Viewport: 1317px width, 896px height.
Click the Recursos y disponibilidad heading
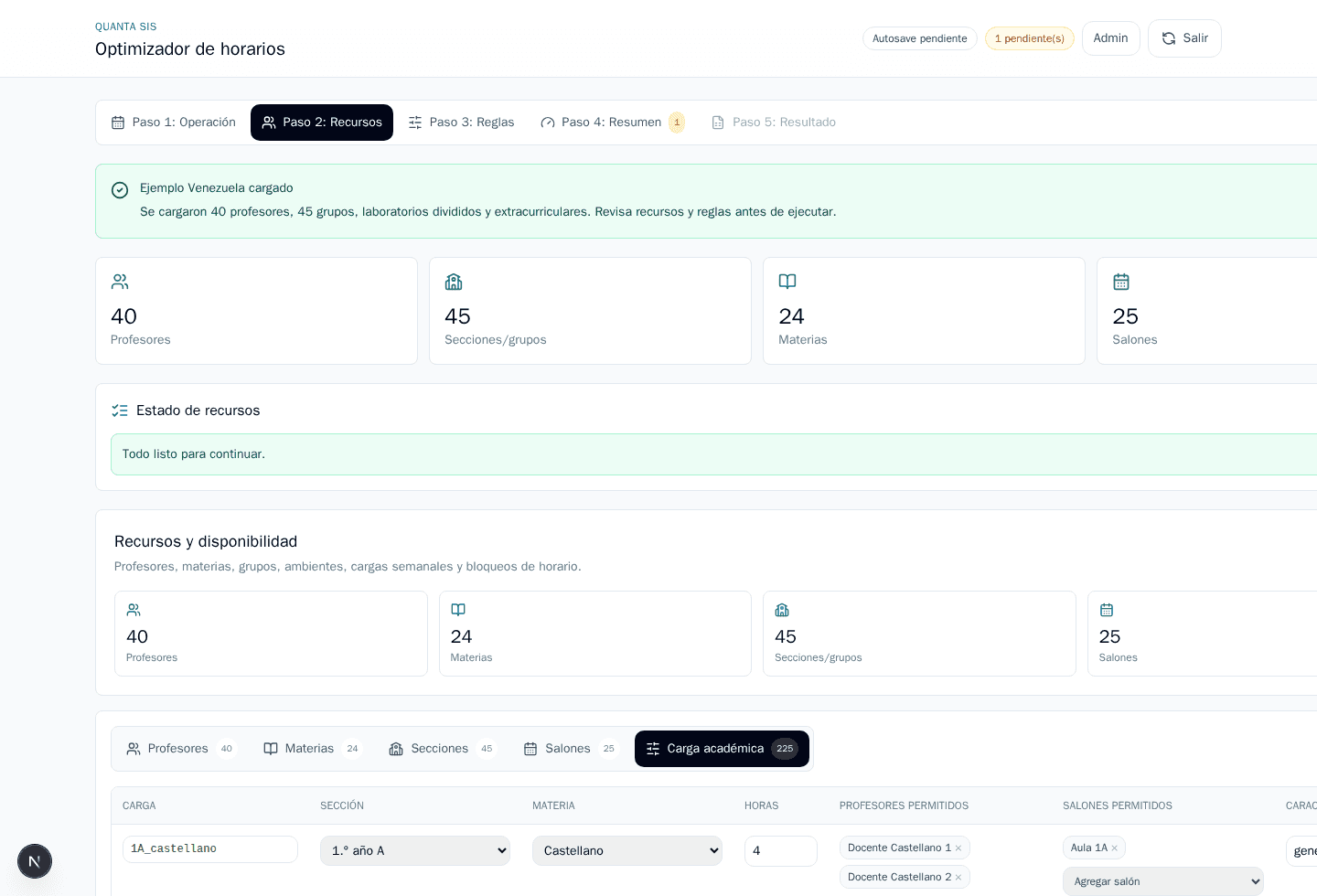pyautogui.click(x=206, y=542)
